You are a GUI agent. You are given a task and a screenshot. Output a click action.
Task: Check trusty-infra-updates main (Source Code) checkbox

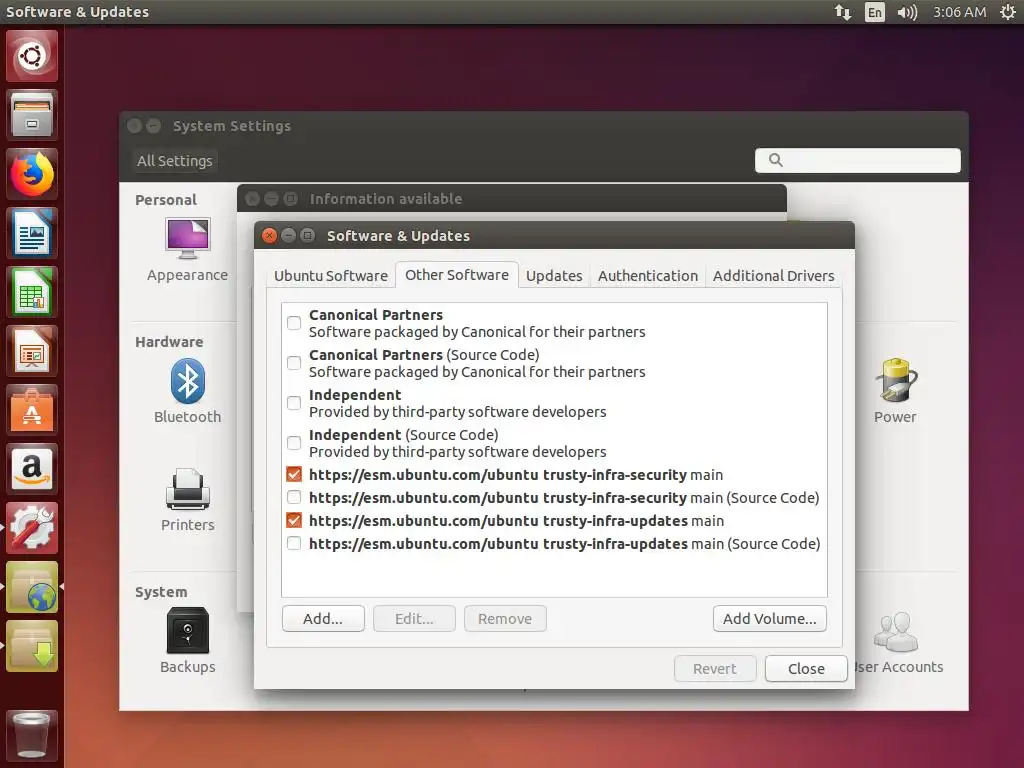click(x=294, y=543)
